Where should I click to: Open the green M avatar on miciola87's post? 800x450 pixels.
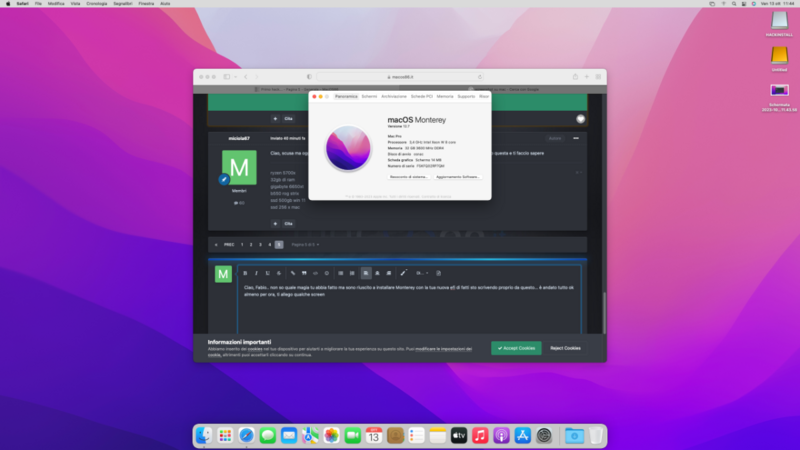(x=239, y=167)
